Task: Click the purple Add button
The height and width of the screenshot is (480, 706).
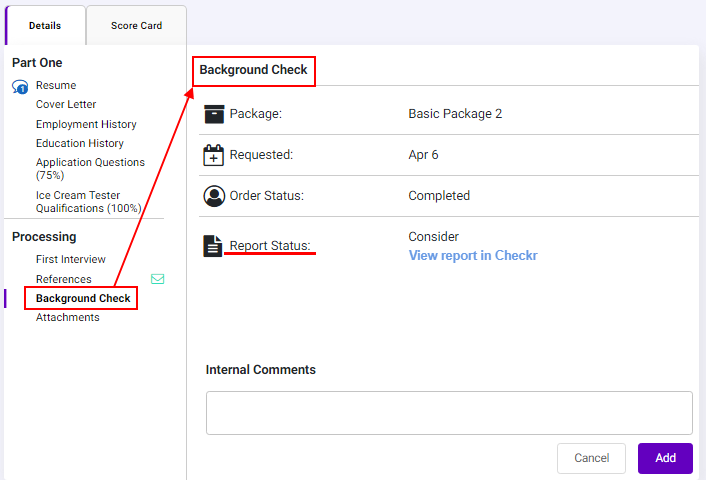Action: 665,458
